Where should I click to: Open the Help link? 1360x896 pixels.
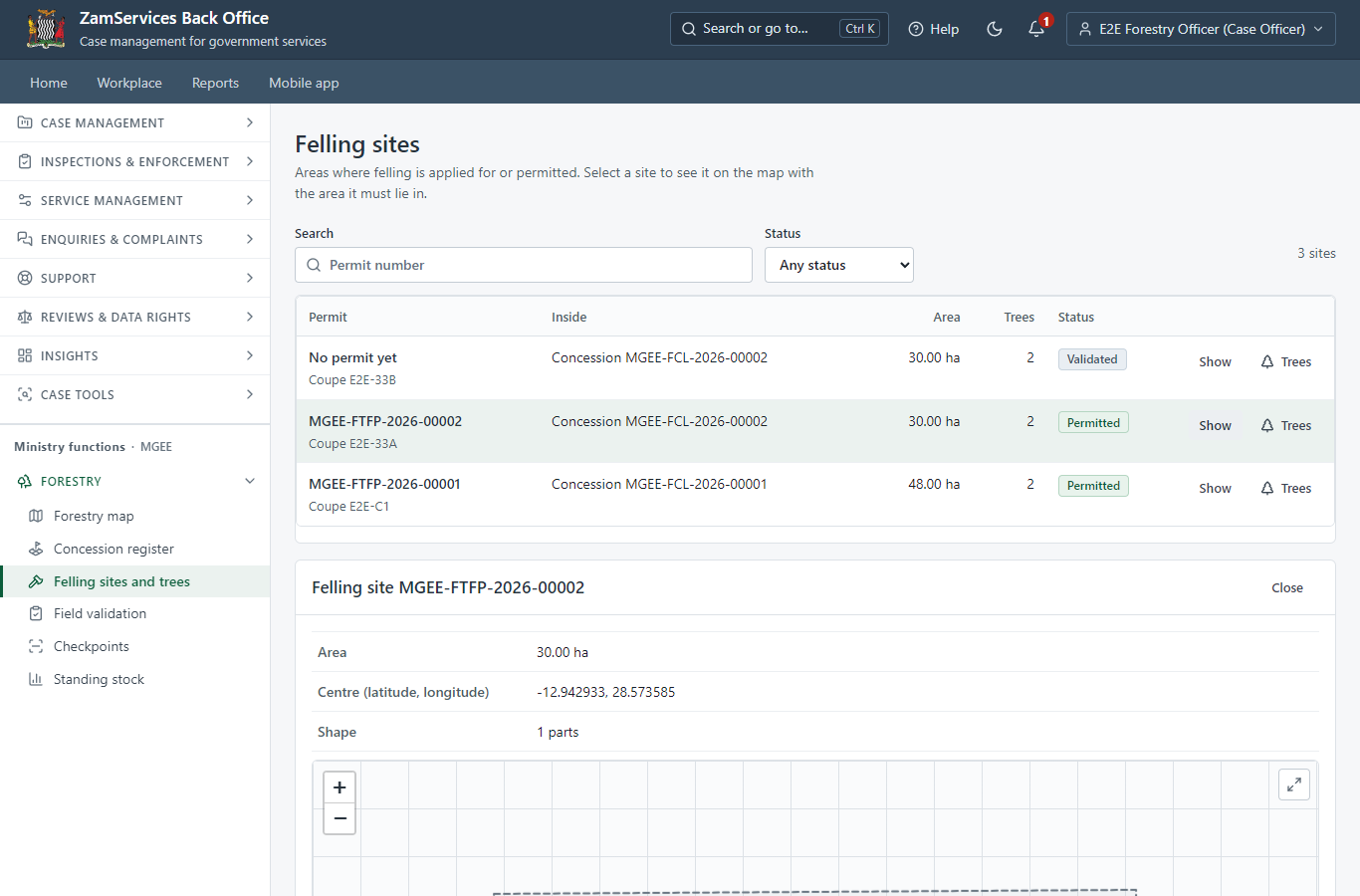pyautogui.click(x=934, y=29)
